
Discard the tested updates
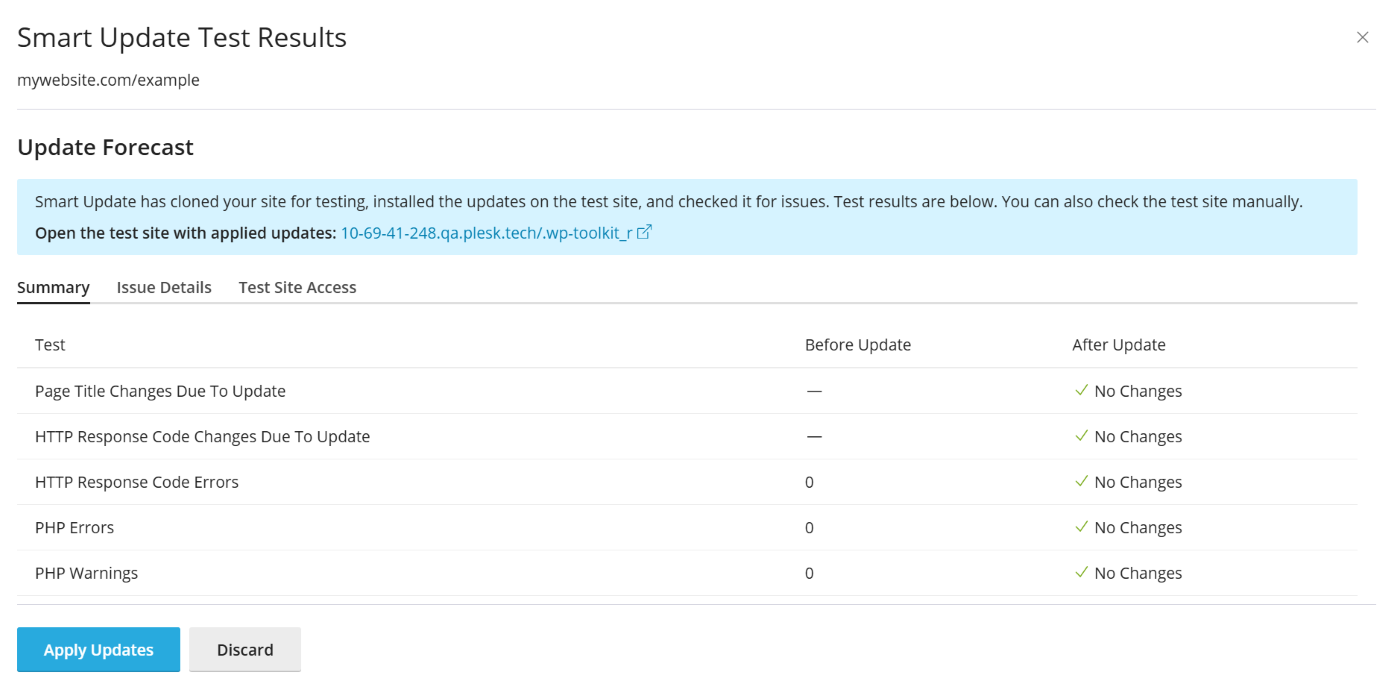tap(245, 650)
